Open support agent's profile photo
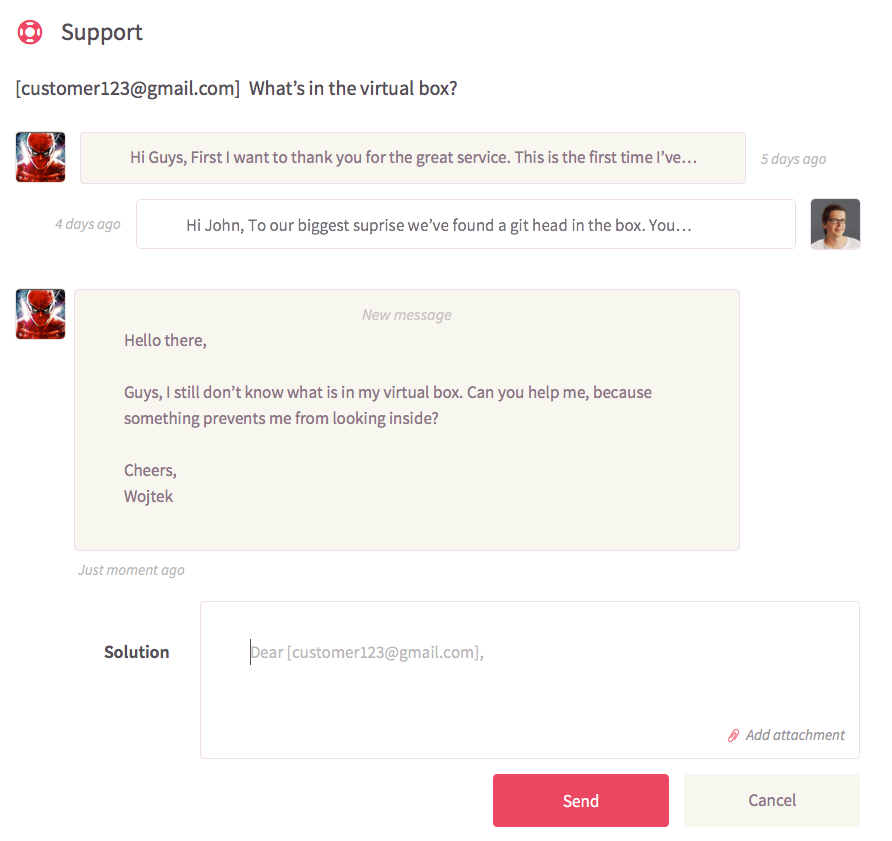 tap(835, 224)
